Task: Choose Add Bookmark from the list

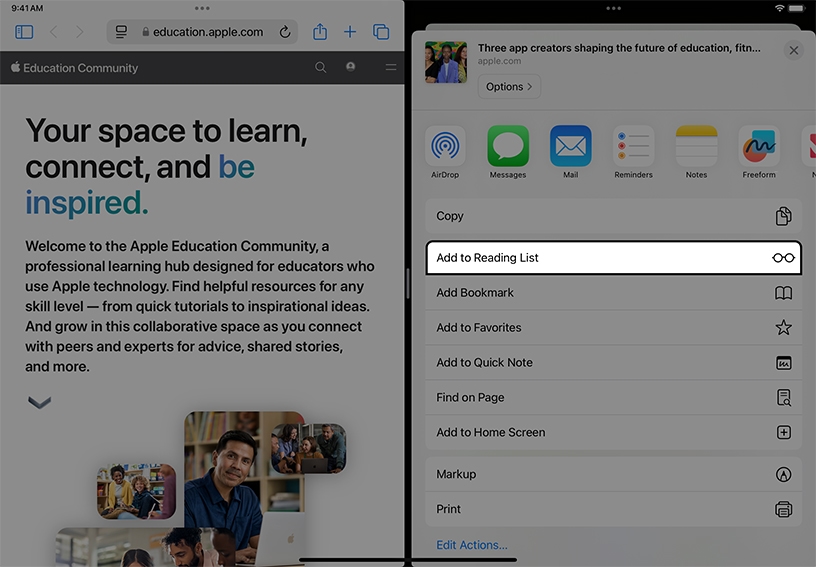Action: point(613,293)
